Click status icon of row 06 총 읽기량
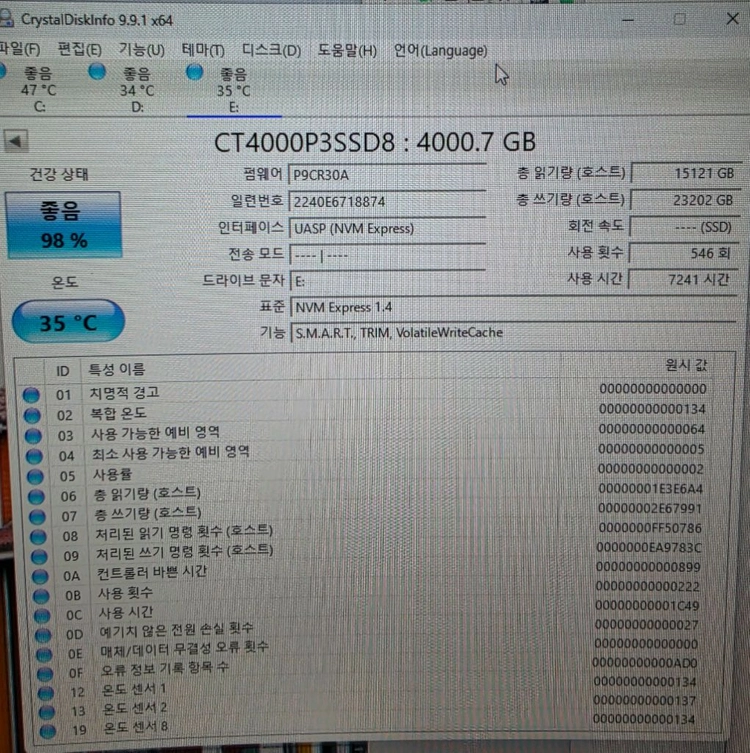The width and height of the screenshot is (750, 753). 36,497
